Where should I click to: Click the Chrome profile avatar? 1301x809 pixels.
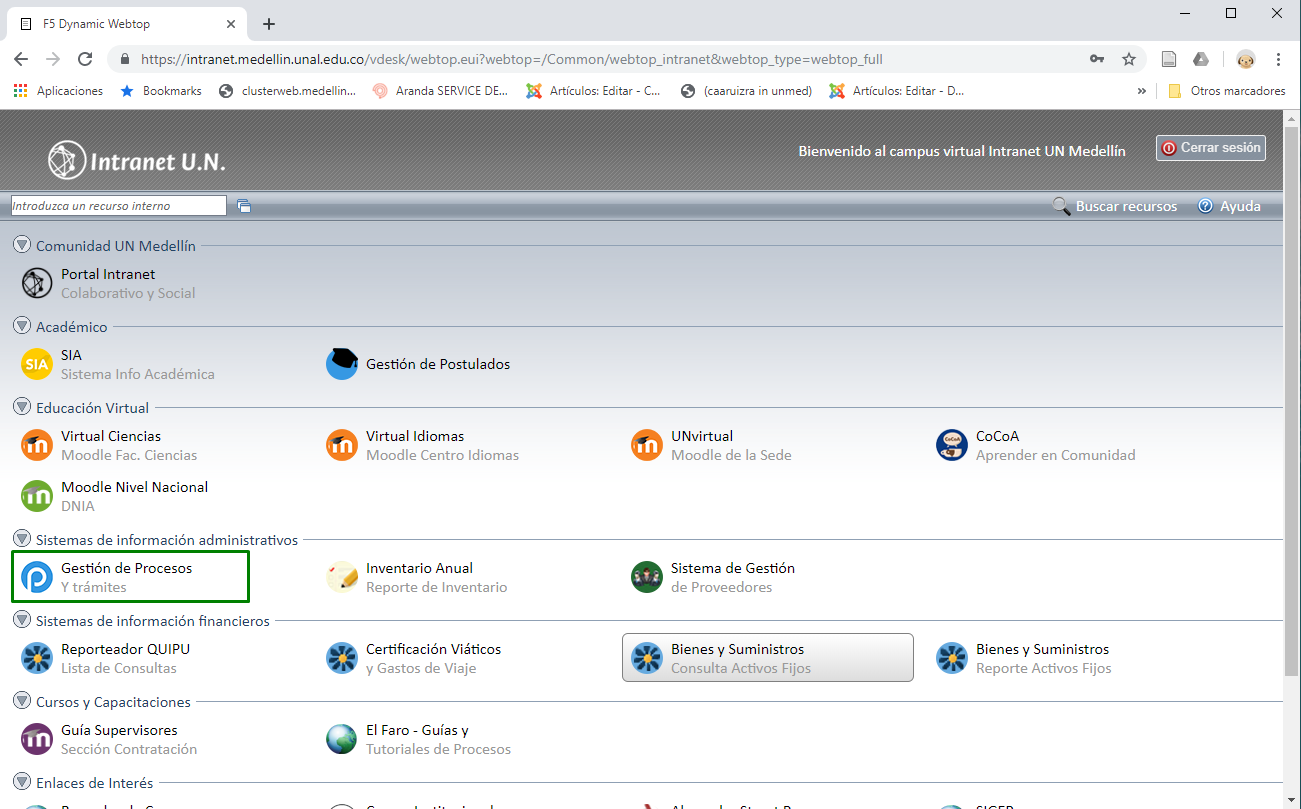[x=1245, y=59]
